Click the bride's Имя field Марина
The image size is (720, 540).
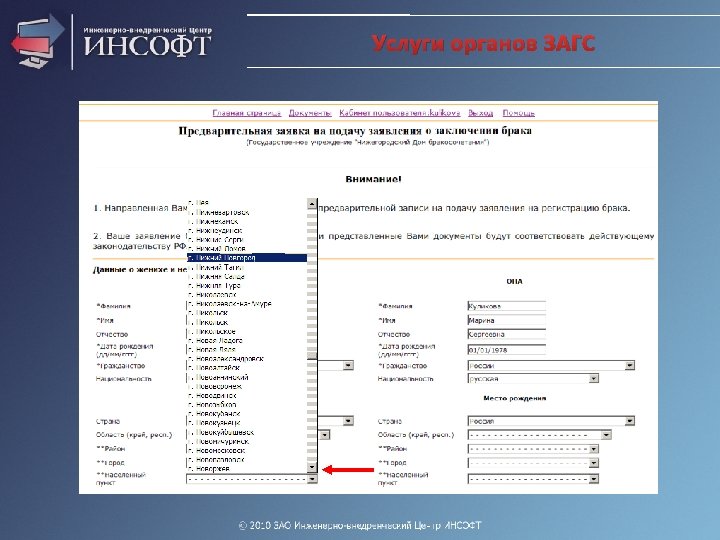tap(506, 320)
